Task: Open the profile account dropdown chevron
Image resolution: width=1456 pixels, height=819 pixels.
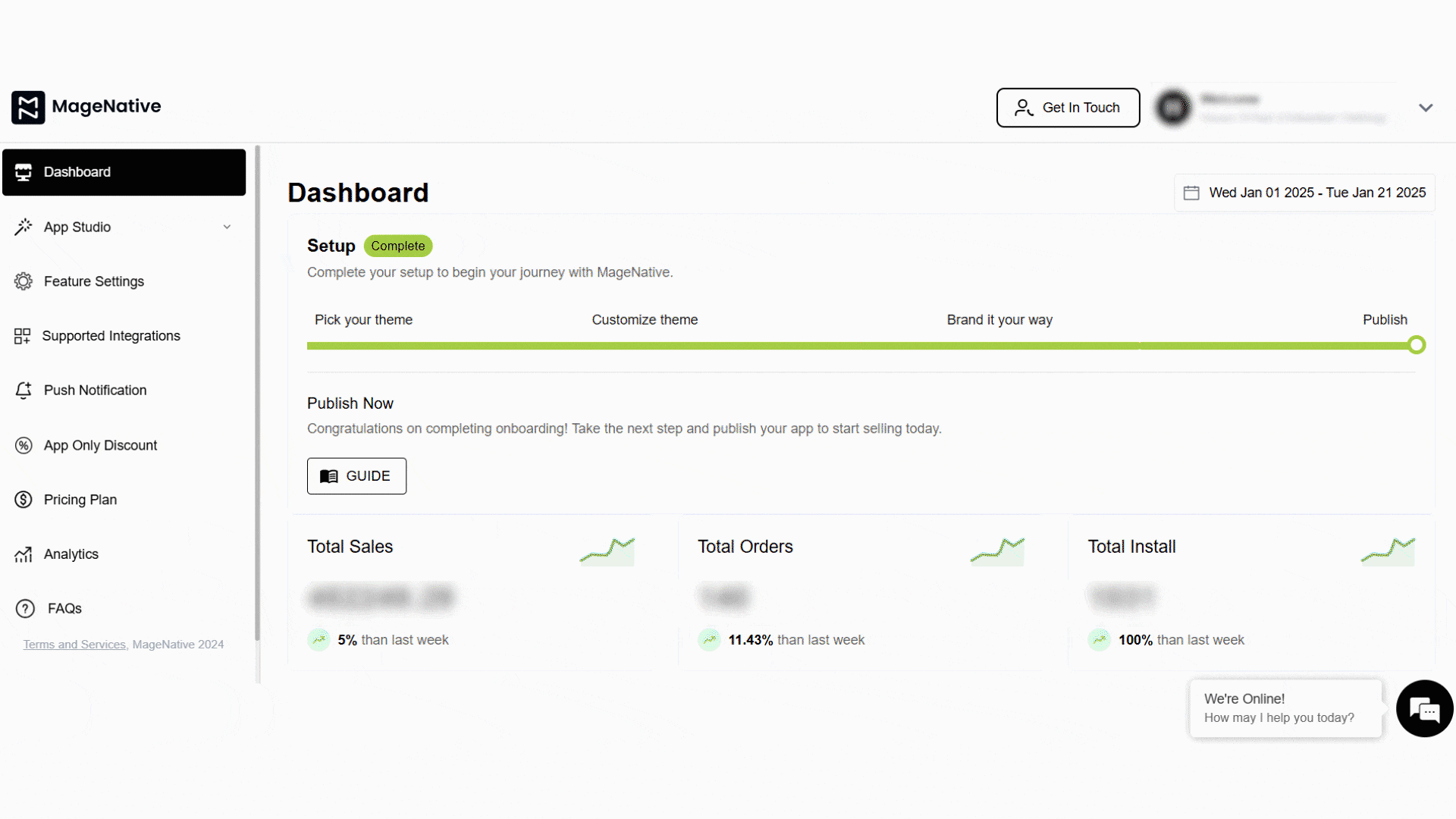Action: pyautogui.click(x=1426, y=108)
